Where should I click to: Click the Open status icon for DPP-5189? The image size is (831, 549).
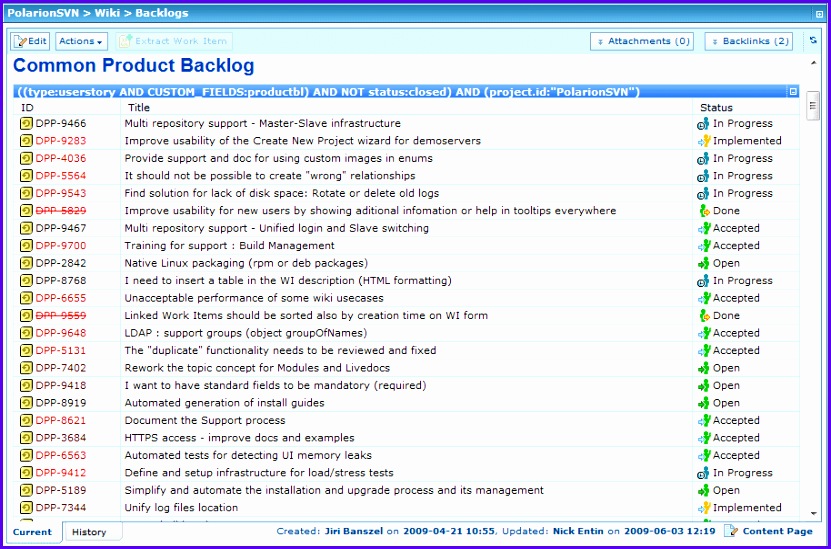pos(703,491)
